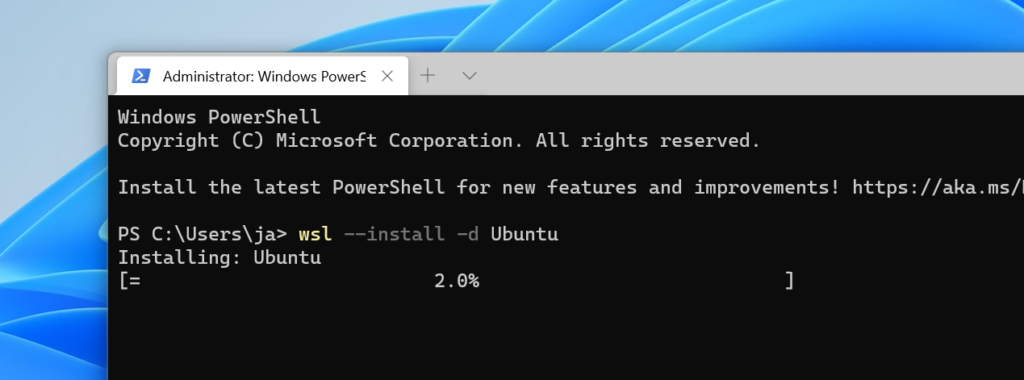Click the Copyright (C) Microsoft Corporation line
Screen dimensions: 1024x380
pyautogui.click(x=439, y=140)
